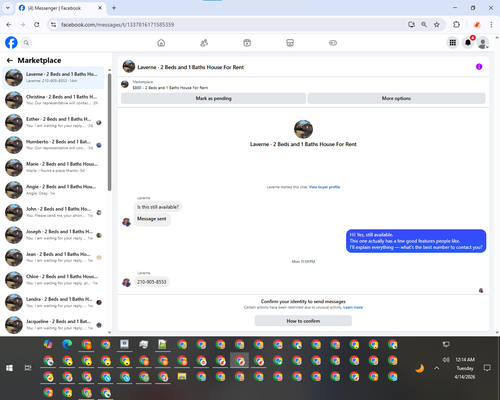
Task: Open the tab search dropdown arrow
Action: pos(8,8)
